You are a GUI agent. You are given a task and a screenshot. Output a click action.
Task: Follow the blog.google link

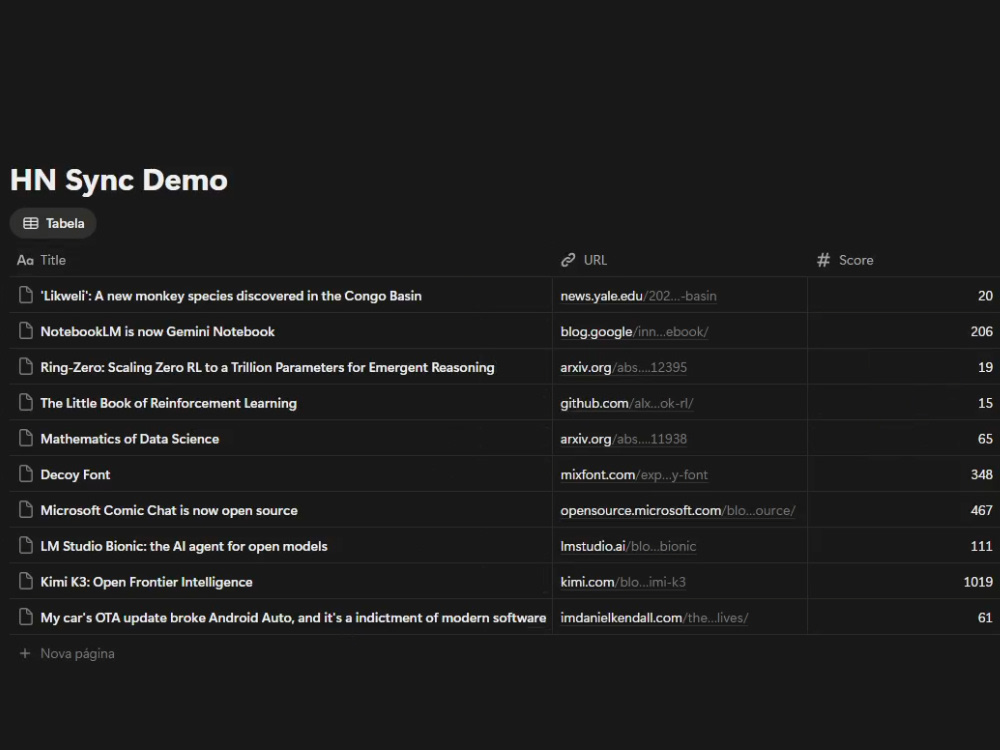[634, 332]
